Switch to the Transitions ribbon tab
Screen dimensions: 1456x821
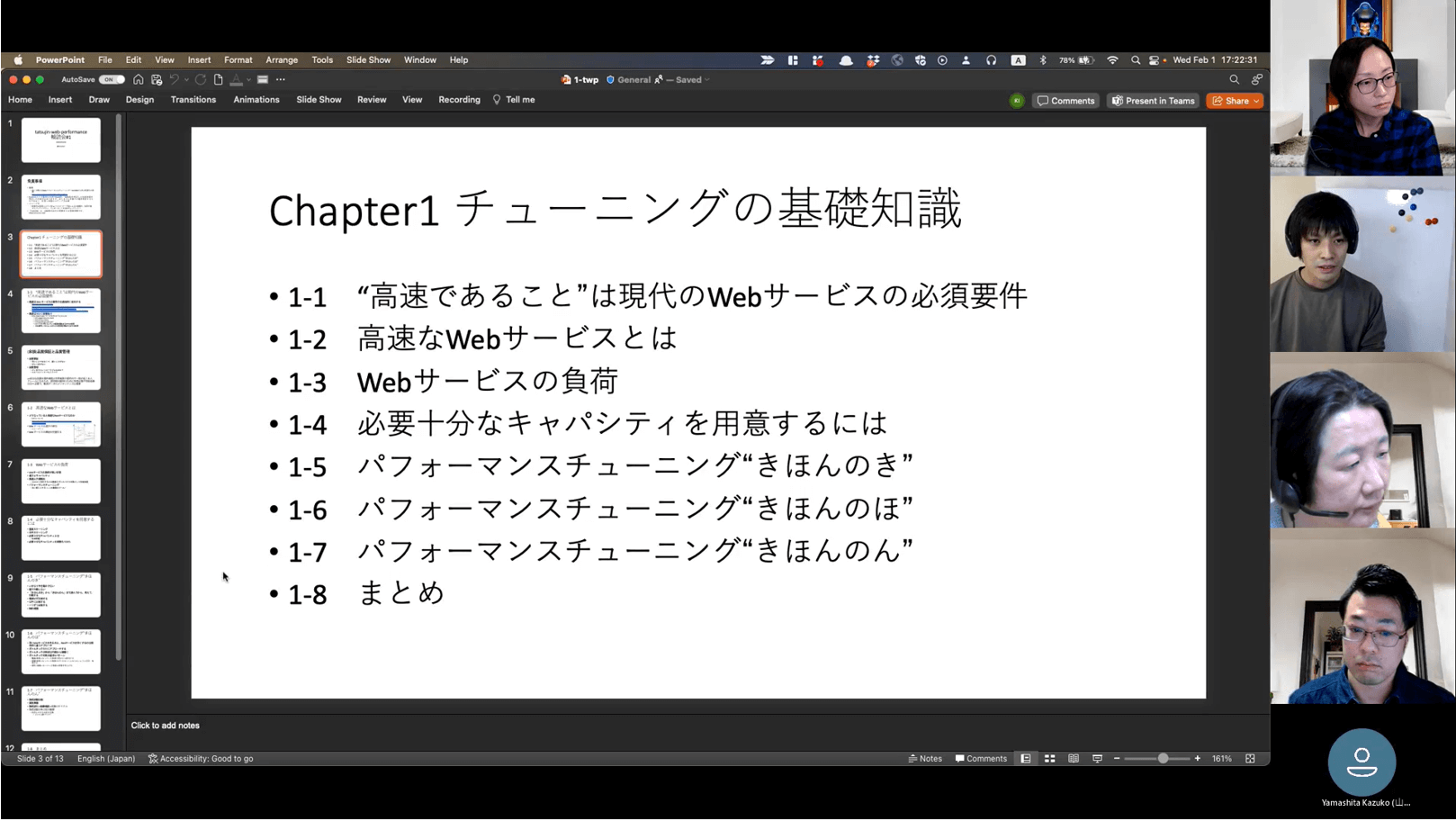pos(193,100)
